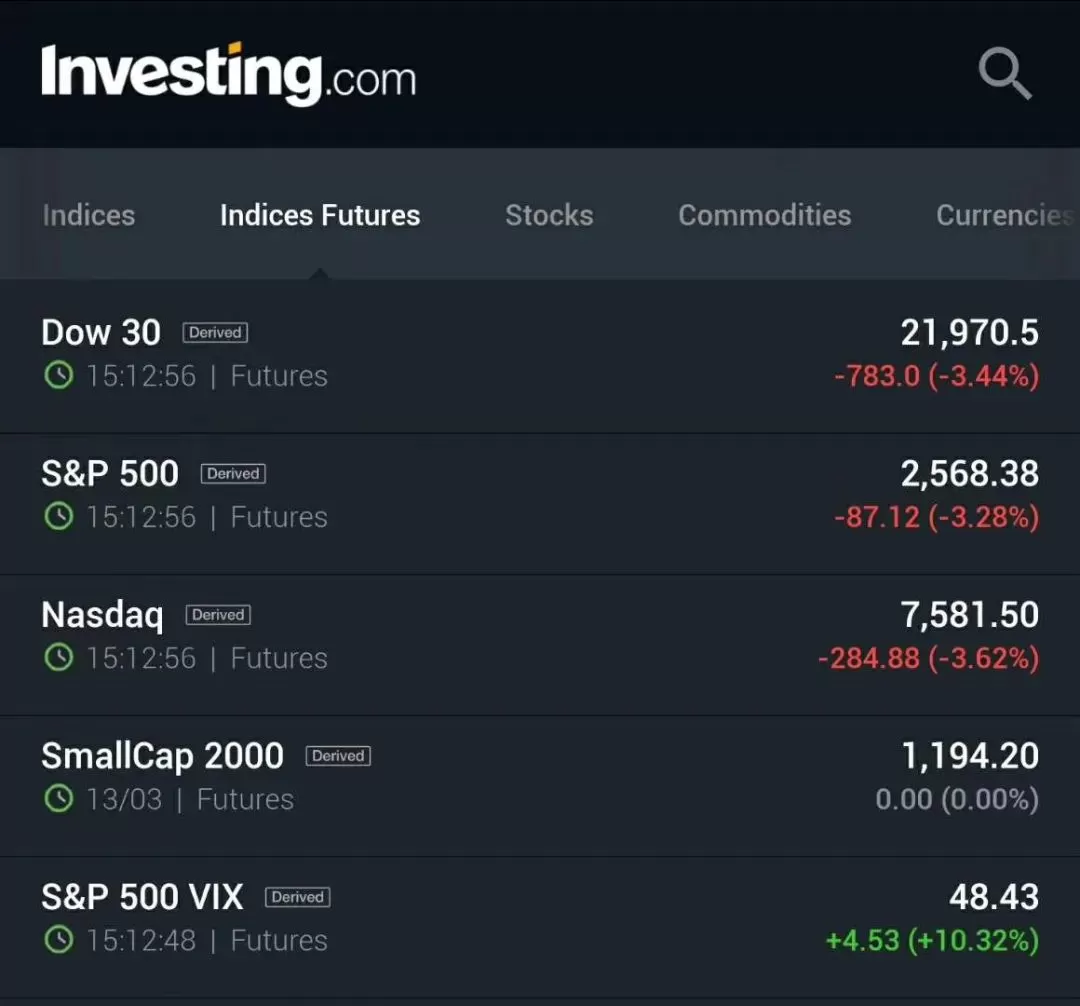This screenshot has width=1080, height=1006.
Task: Open the Dow 30 futures quote
Action: 540,356
